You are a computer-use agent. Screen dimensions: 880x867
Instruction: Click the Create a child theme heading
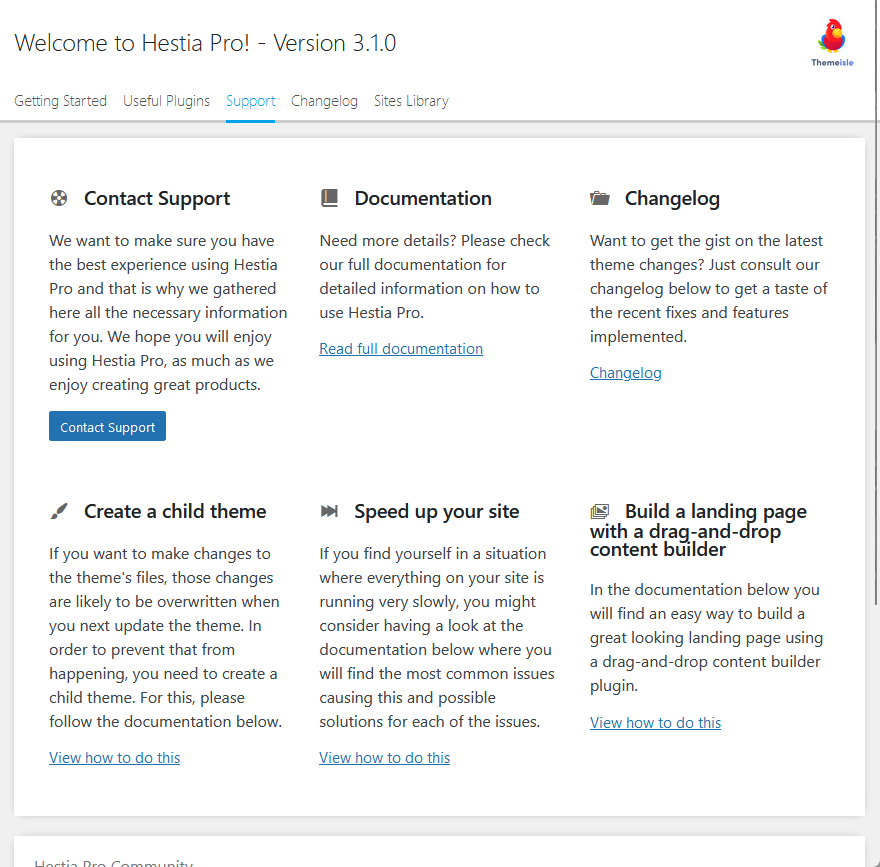tap(175, 511)
